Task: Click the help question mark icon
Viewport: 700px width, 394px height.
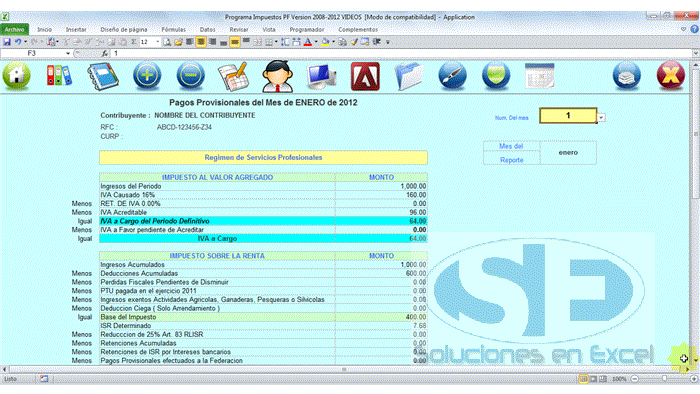Action: coord(694,29)
